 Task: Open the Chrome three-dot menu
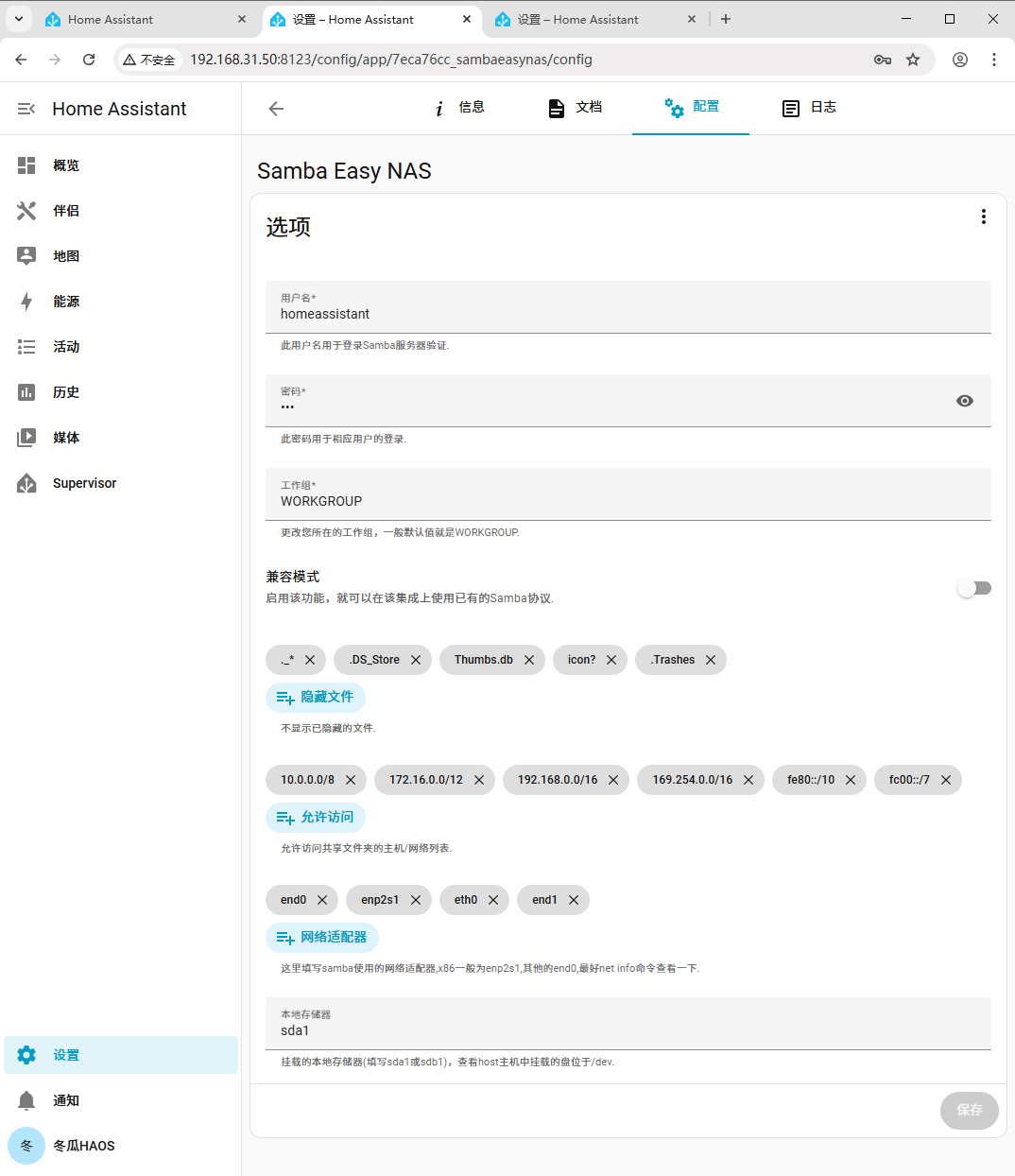(x=994, y=60)
